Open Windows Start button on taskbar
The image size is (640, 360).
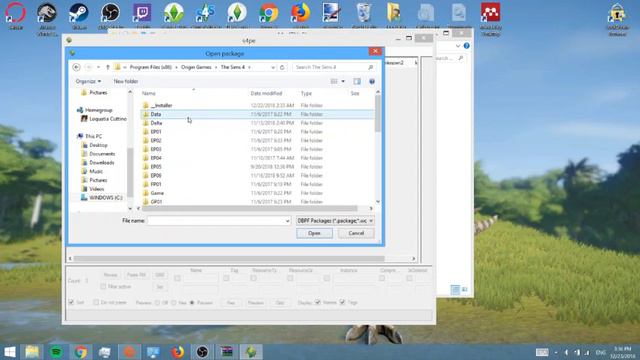[x=9, y=352]
